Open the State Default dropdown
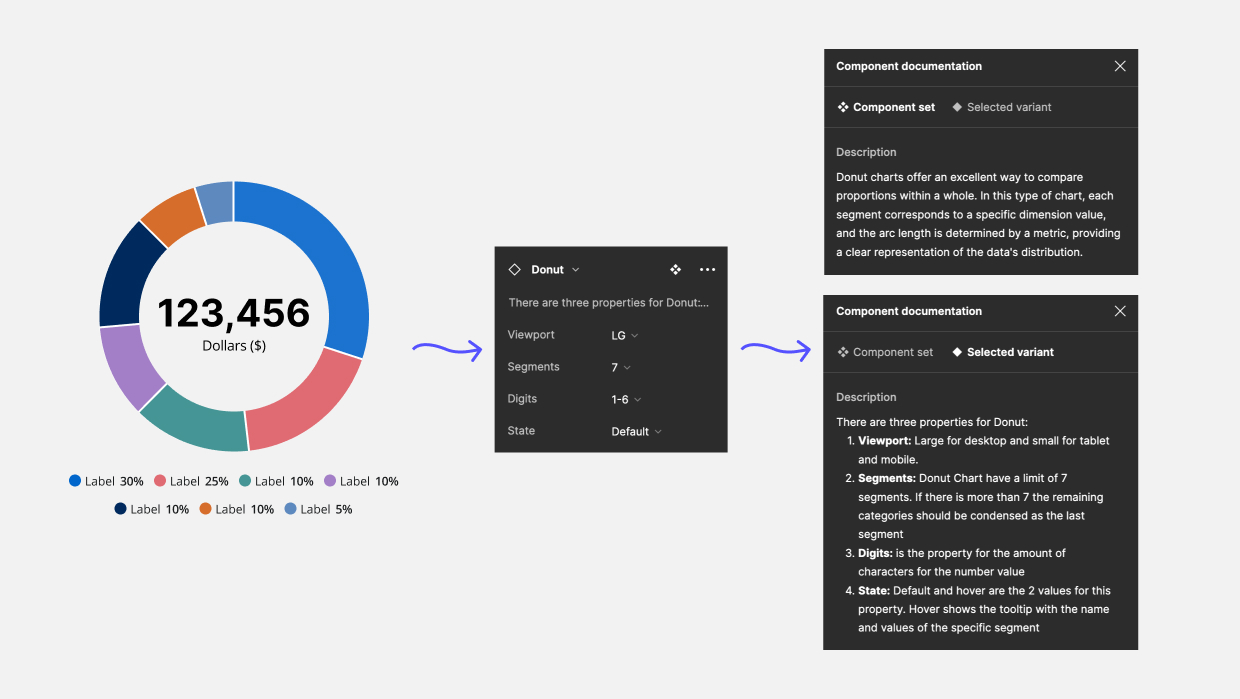Image resolution: width=1240 pixels, height=699 pixels. click(x=637, y=431)
